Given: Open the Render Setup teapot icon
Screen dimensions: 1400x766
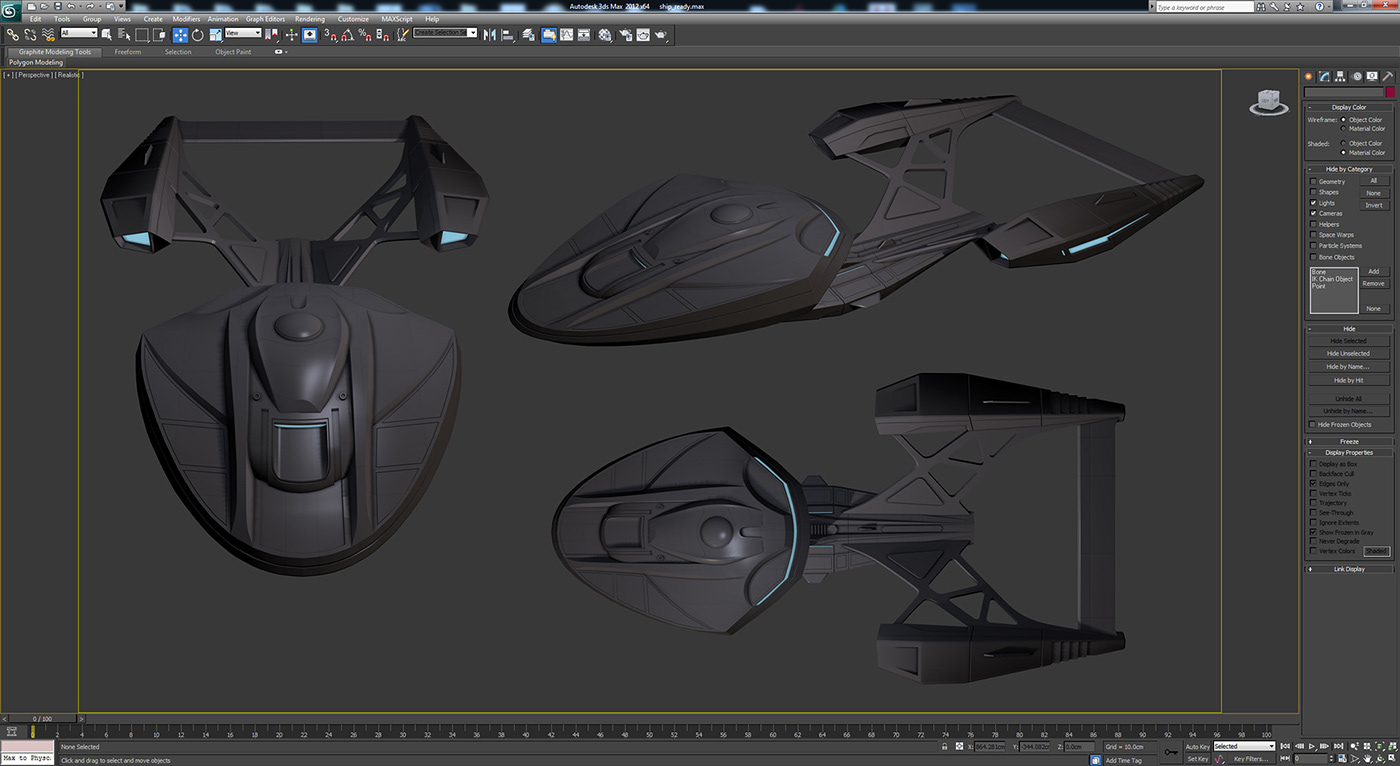Looking at the screenshot, I should point(627,33).
